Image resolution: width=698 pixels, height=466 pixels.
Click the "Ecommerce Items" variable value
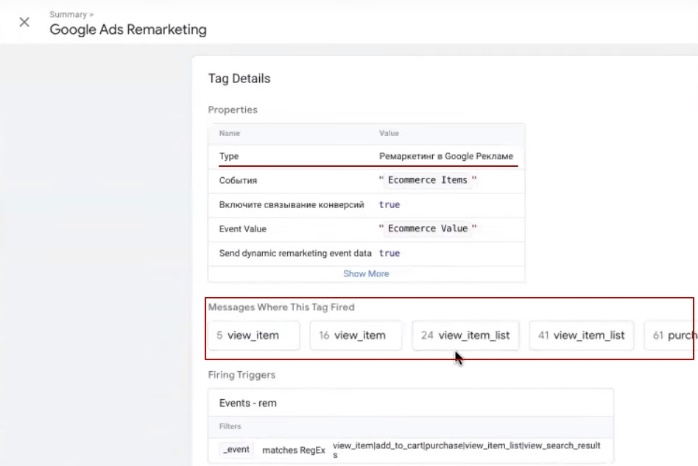coord(428,180)
